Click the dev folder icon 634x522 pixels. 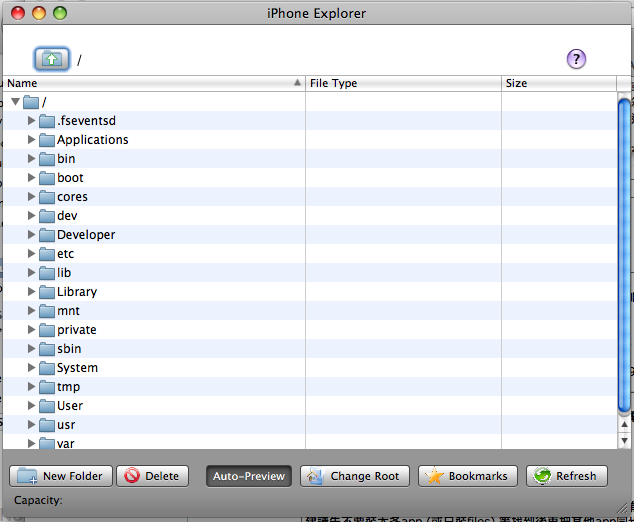point(47,216)
